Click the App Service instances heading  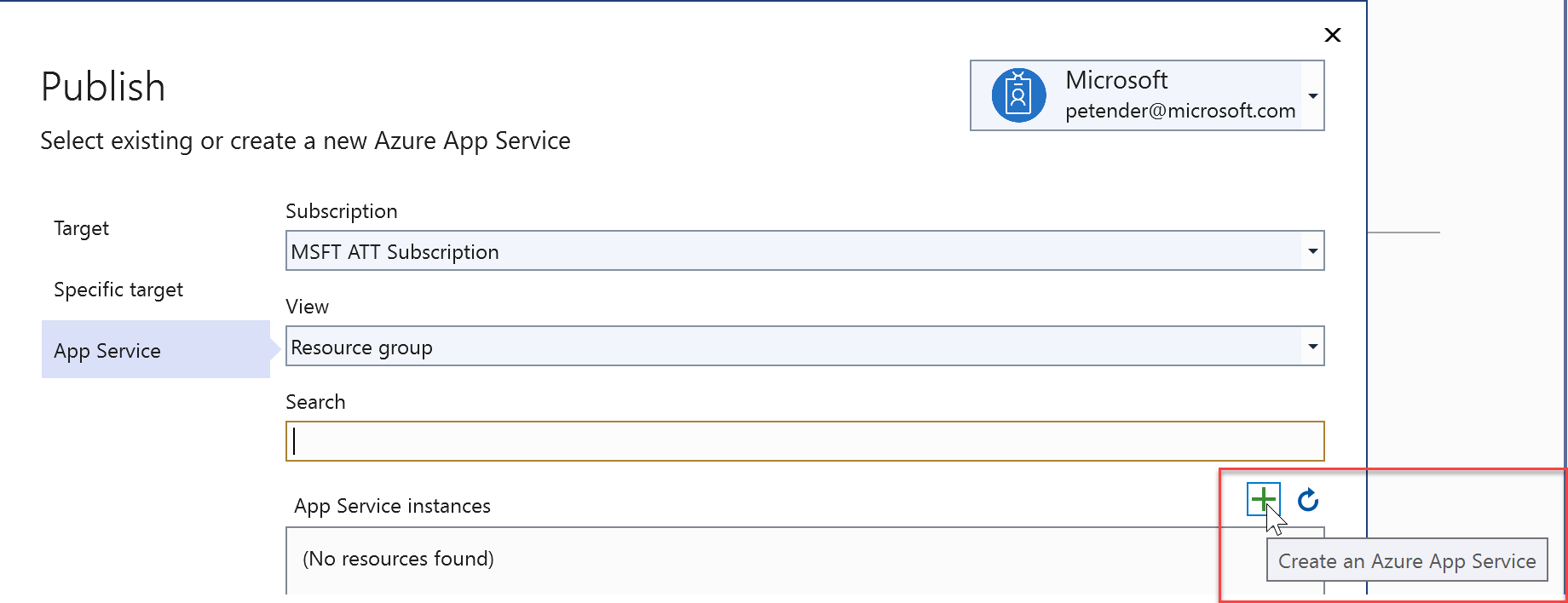click(392, 506)
